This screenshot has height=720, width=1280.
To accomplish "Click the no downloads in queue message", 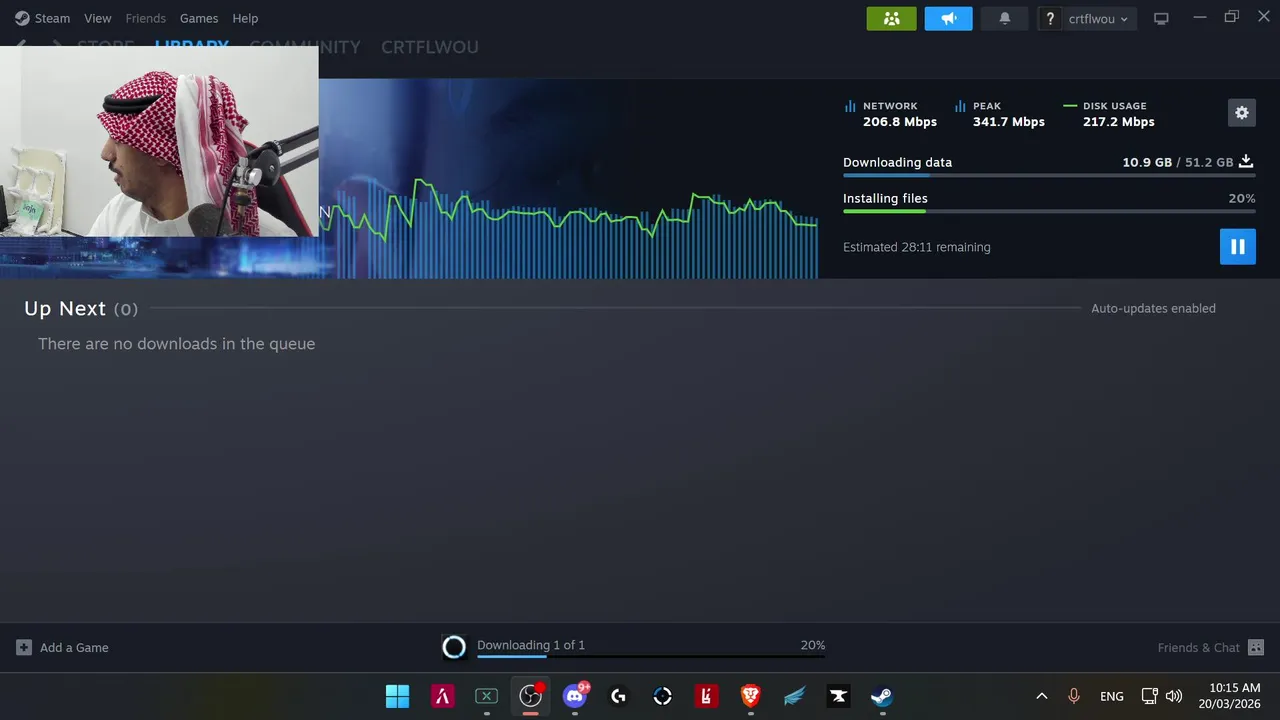I will click(176, 344).
